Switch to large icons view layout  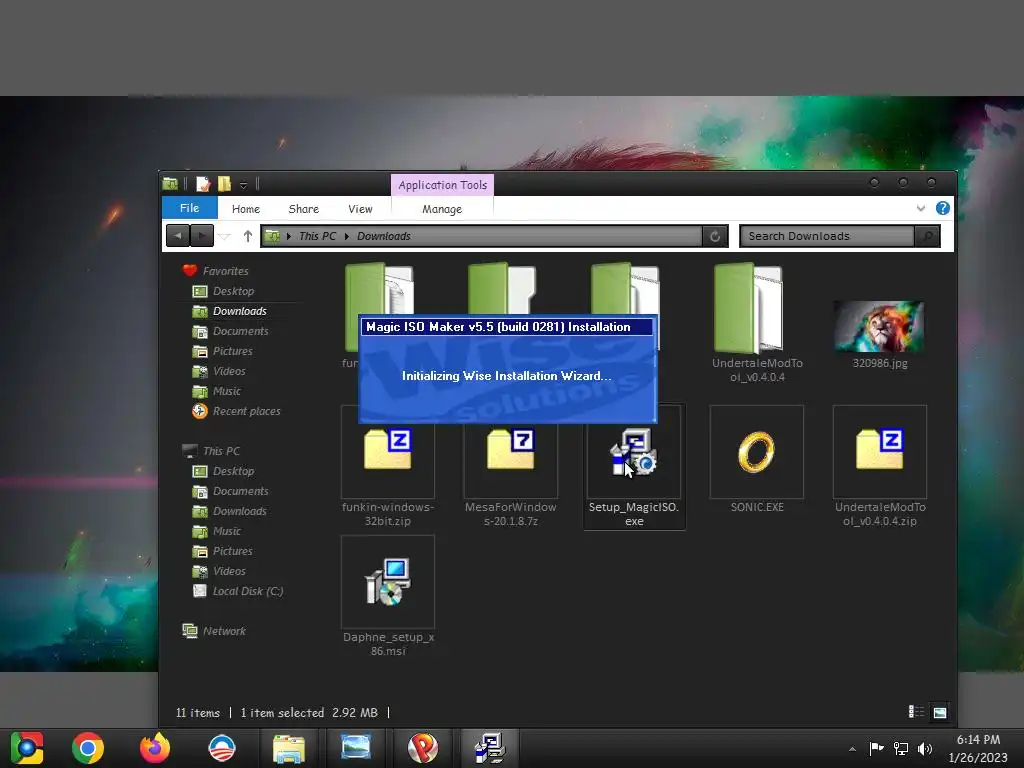940,712
